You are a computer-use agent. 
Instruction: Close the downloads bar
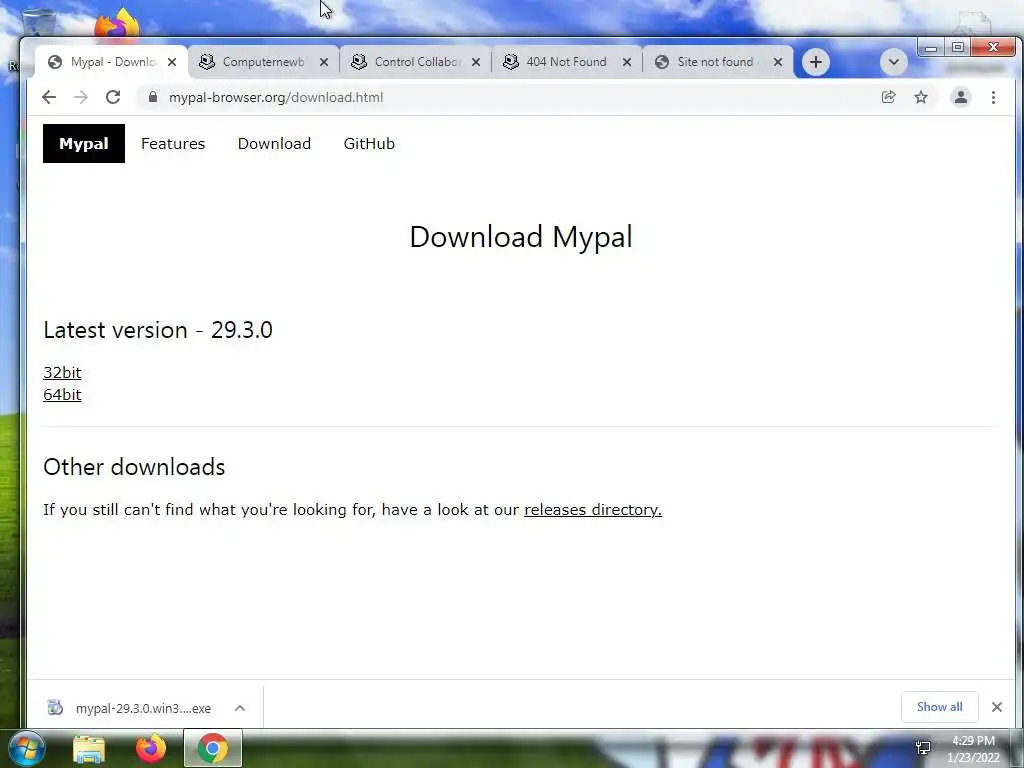pyautogui.click(x=997, y=707)
